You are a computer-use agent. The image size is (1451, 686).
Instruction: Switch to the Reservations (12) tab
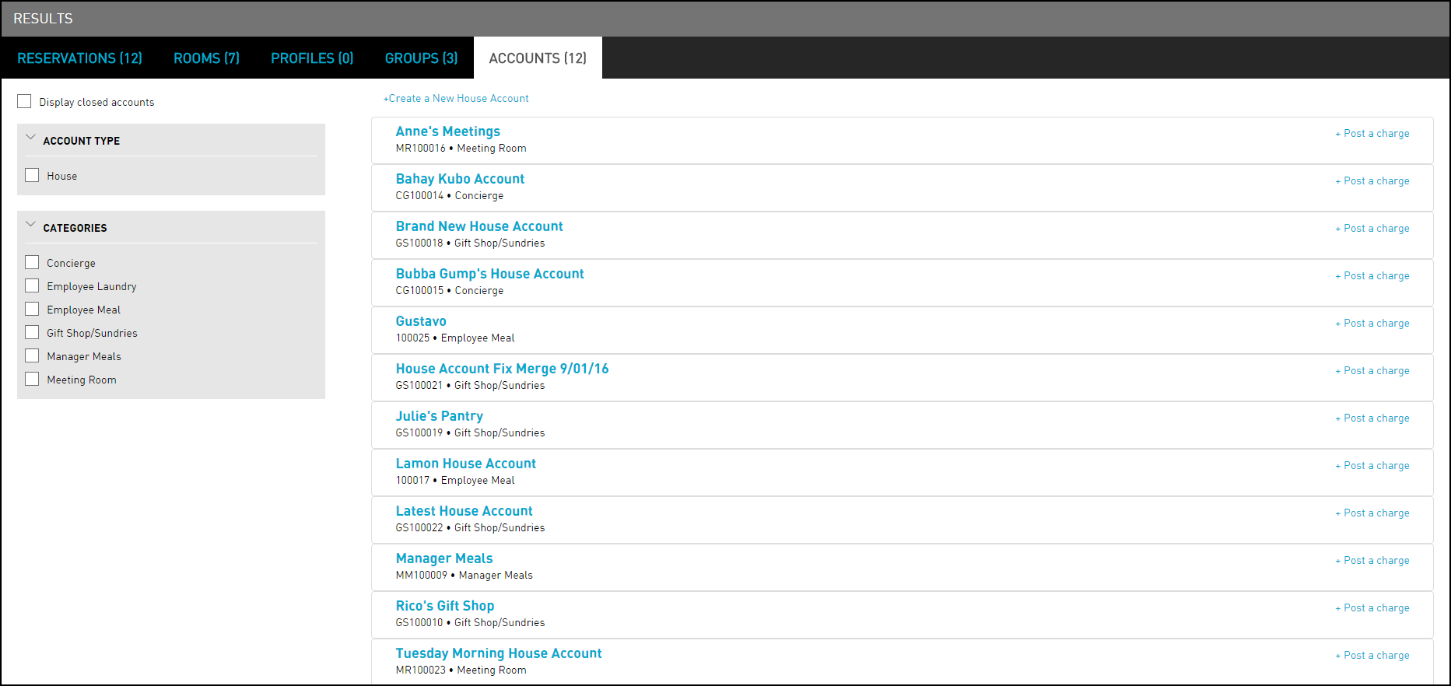coord(80,58)
